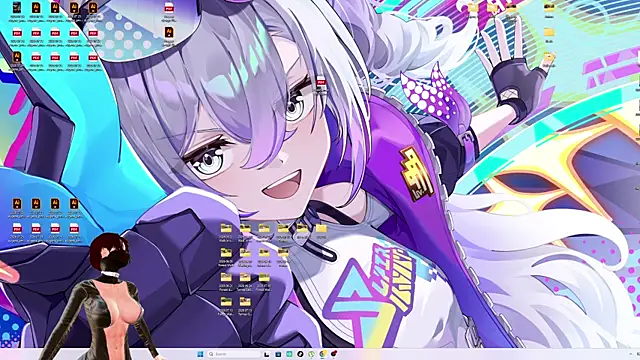Open the black L-shaped taskbar icon

tap(267, 354)
